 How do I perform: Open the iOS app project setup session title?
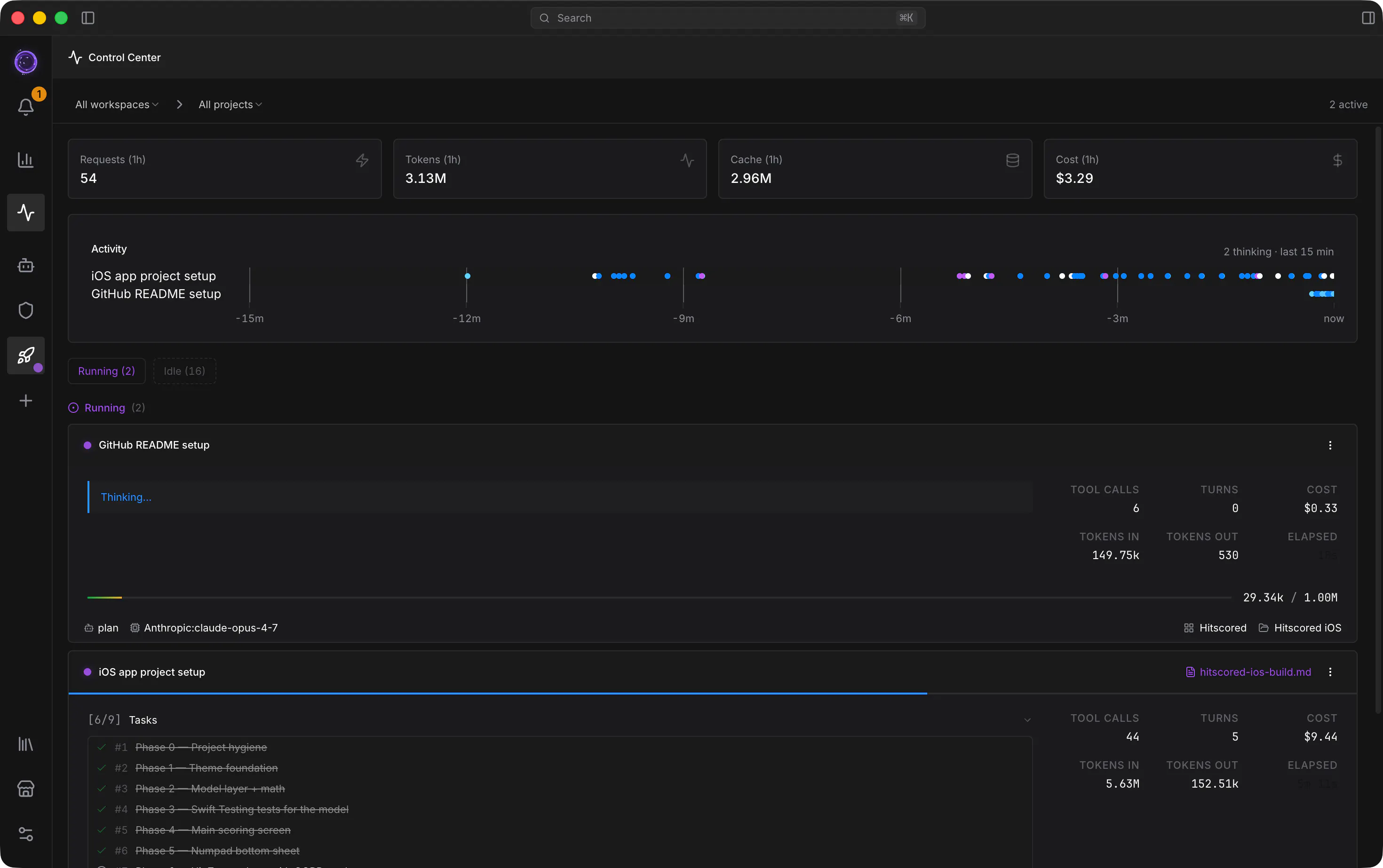[151, 671]
